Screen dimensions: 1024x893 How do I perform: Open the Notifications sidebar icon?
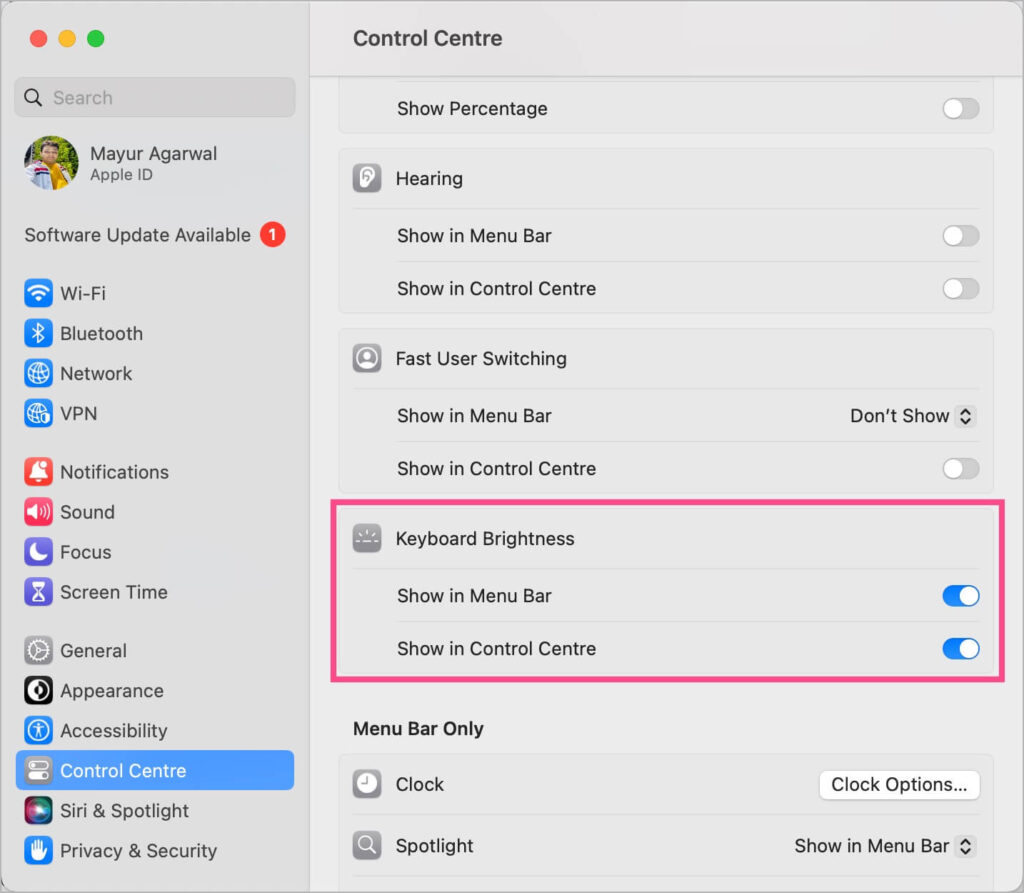(37, 472)
